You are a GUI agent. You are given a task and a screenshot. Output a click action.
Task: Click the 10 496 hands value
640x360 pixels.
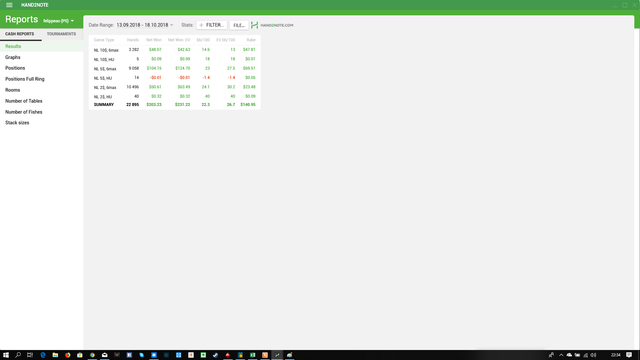tap(133, 87)
